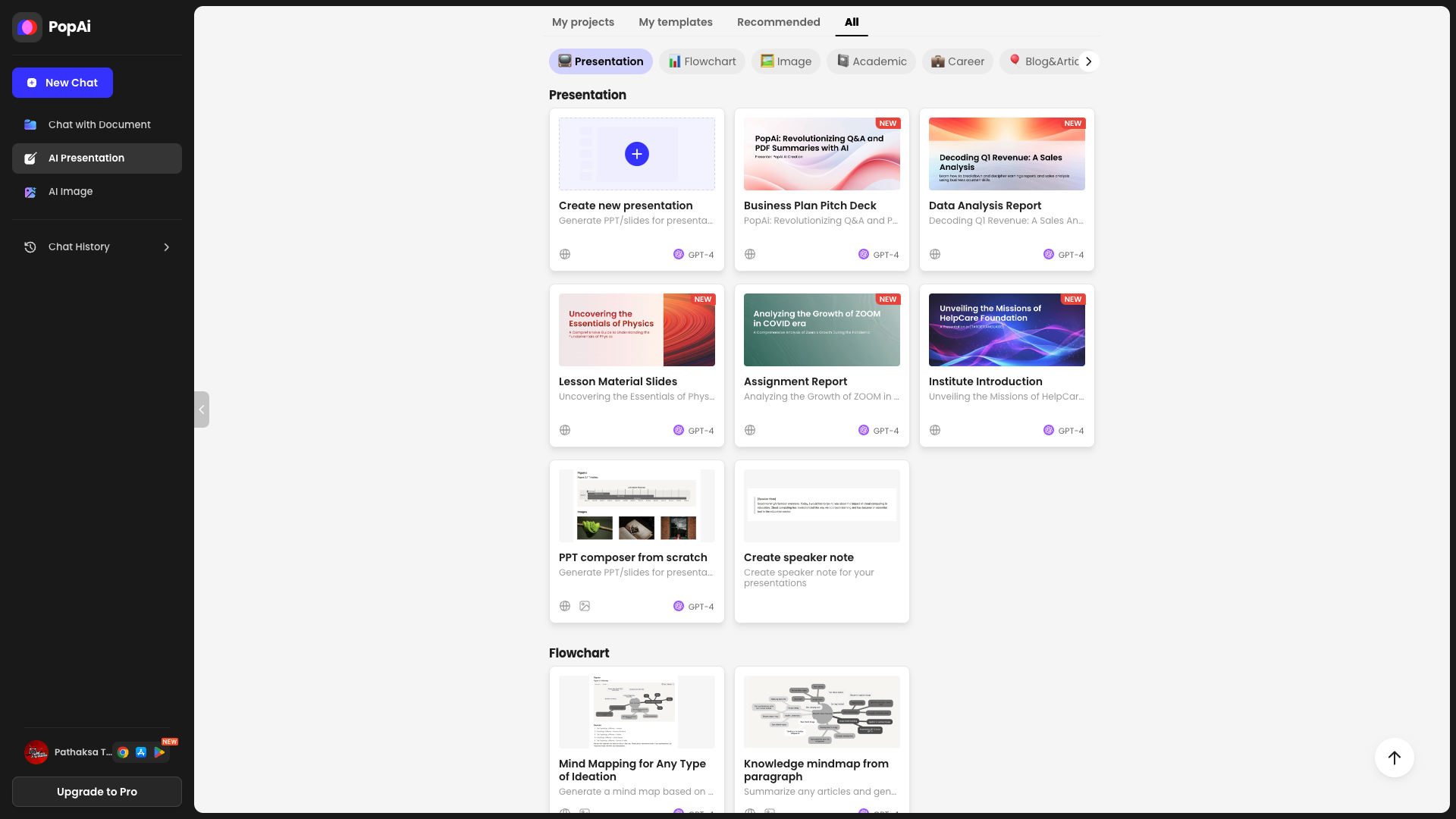Click the web language globe icon on Business Plan Pitch Deck
Screen dimensions: 1456x819
749,254
